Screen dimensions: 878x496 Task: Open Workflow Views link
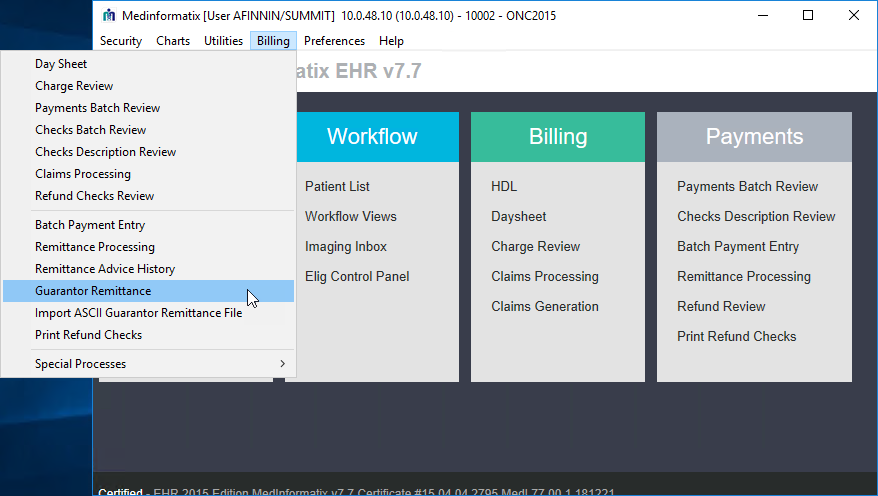pyautogui.click(x=351, y=217)
